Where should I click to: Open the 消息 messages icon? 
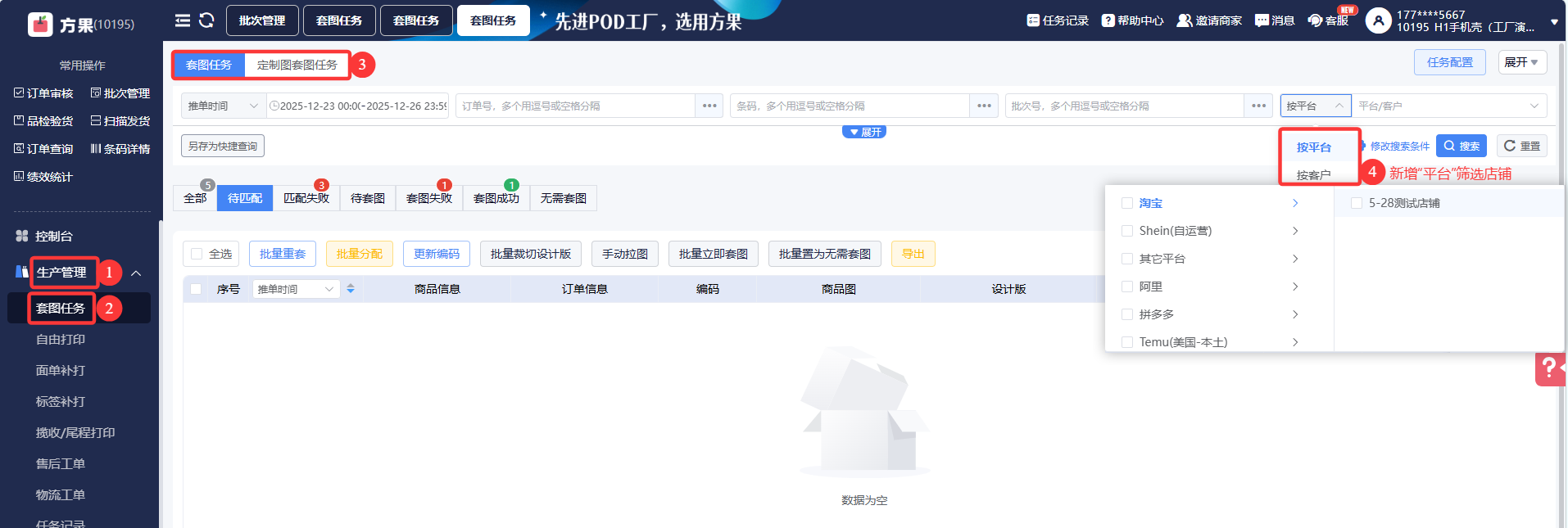coord(1262,20)
